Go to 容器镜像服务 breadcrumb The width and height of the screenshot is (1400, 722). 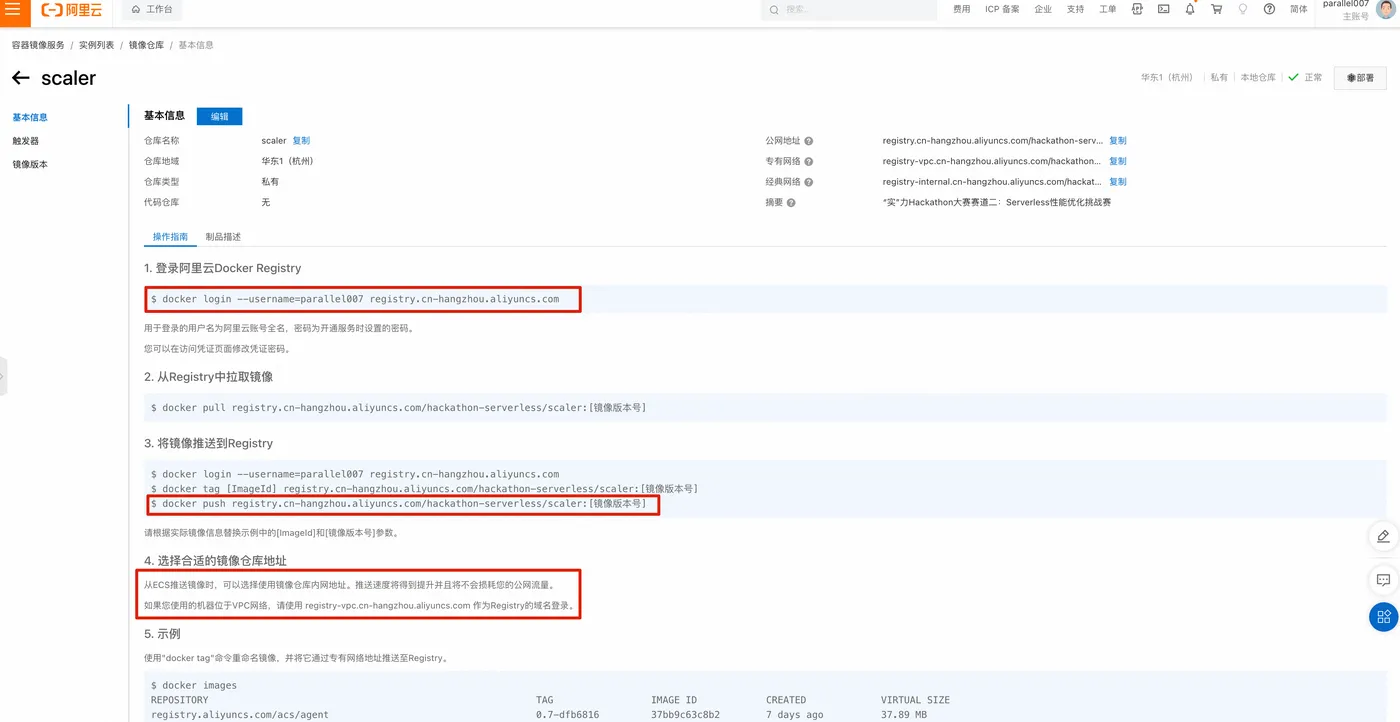[38, 45]
